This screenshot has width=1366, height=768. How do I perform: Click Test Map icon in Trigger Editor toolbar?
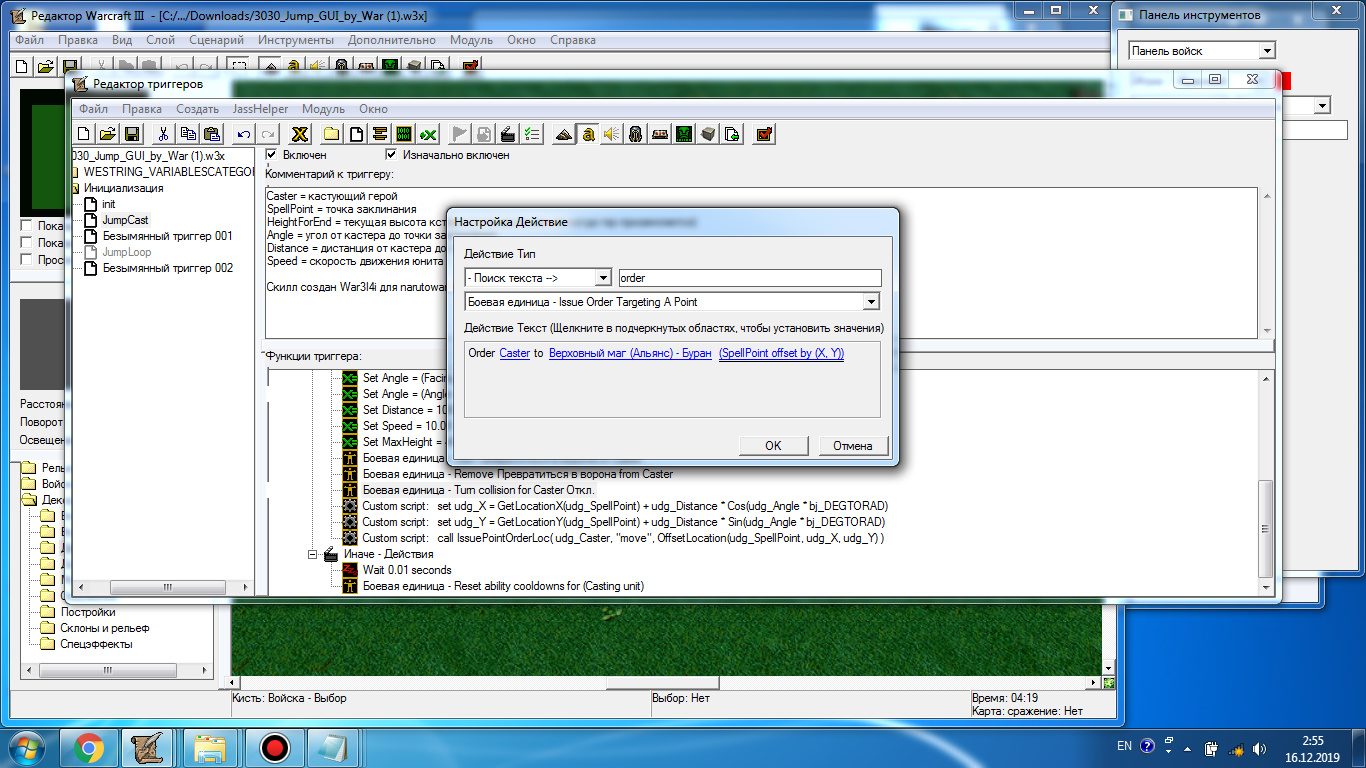pos(764,134)
